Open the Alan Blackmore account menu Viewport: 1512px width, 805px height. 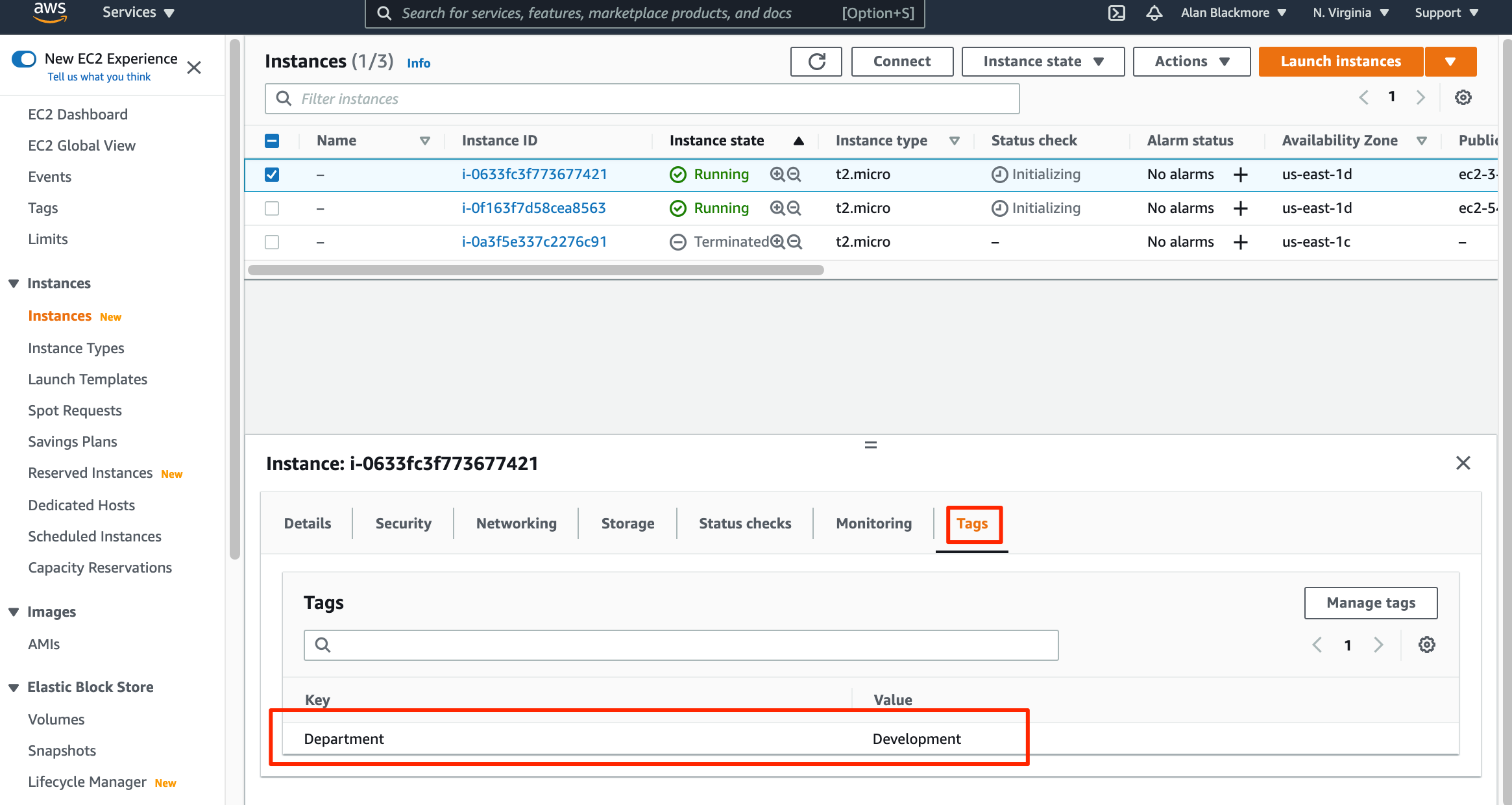pyautogui.click(x=1234, y=12)
